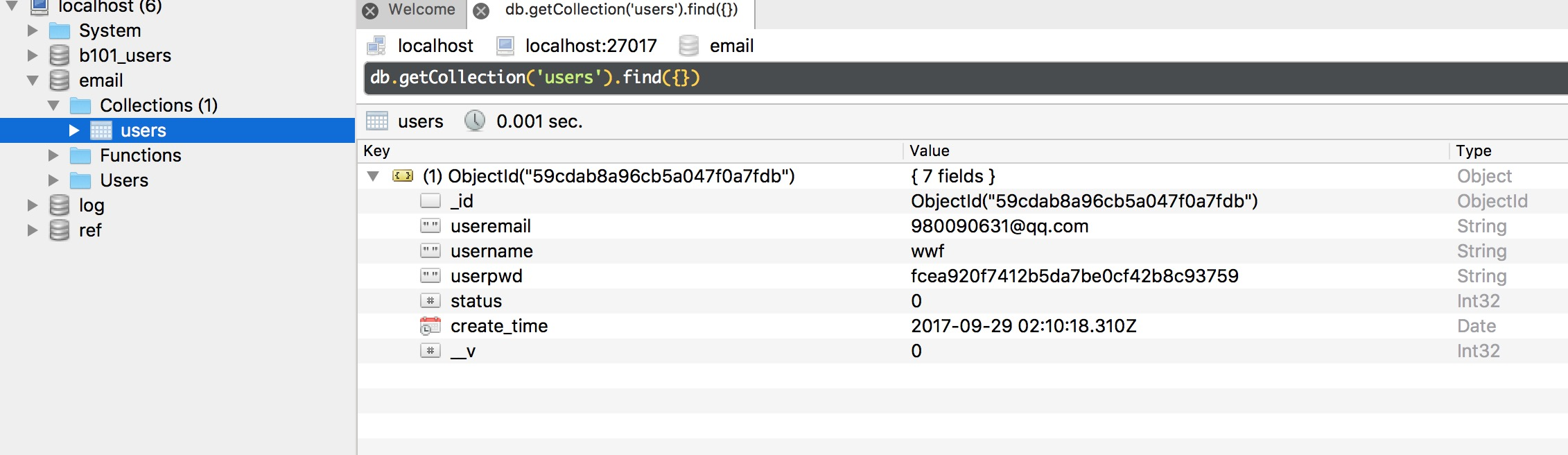1568x455 pixels.
Task: Click the log database cylinder icon
Action: tap(60, 205)
